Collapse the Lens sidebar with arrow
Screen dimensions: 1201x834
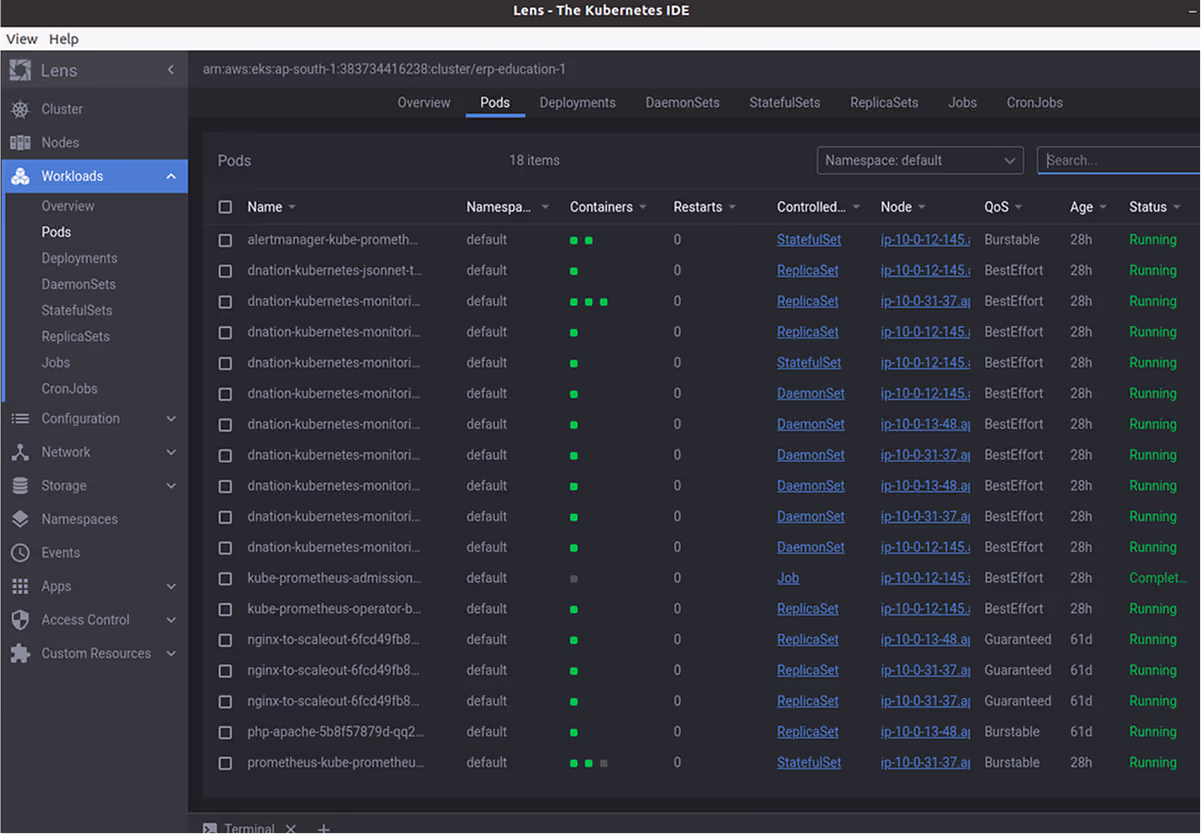(171, 70)
